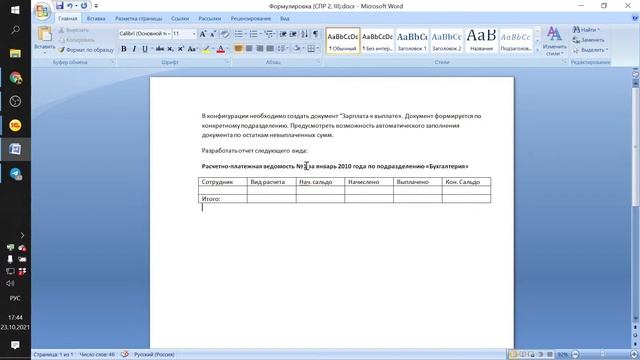The image size is (640, 360).
Task: Toggle Italic formatting
Action: click(x=134, y=49)
